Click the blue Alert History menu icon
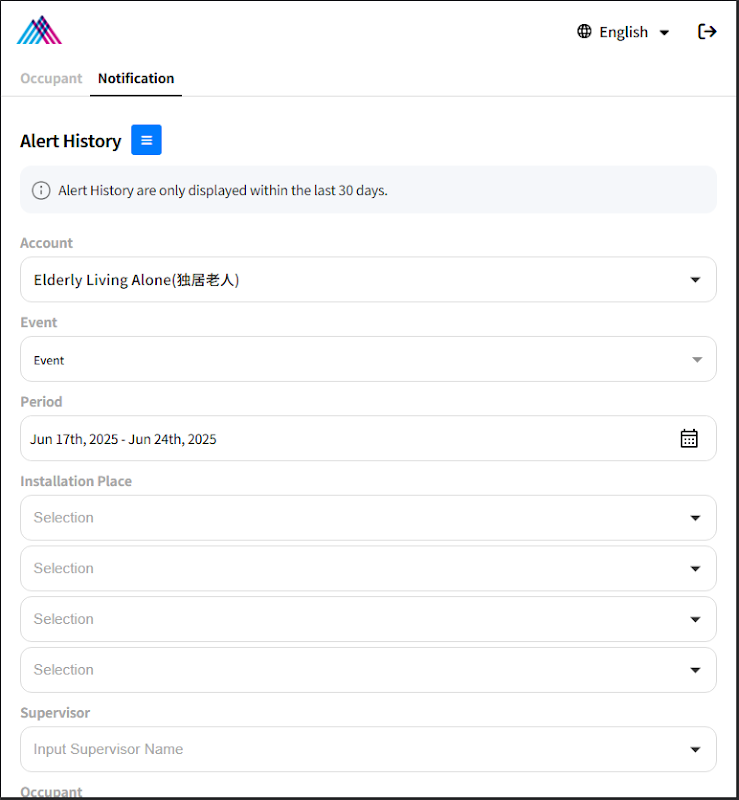 coord(146,141)
